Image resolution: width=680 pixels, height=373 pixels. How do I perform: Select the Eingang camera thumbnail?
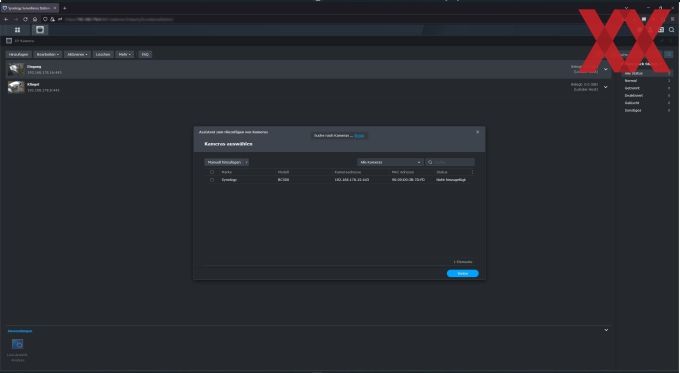(x=16, y=69)
